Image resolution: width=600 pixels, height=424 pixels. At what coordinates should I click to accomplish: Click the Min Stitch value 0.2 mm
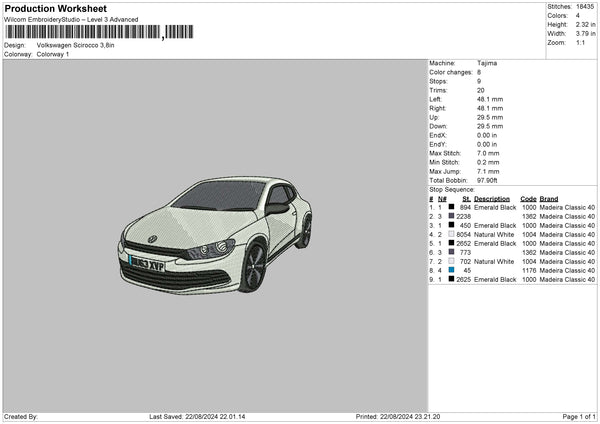(488, 162)
